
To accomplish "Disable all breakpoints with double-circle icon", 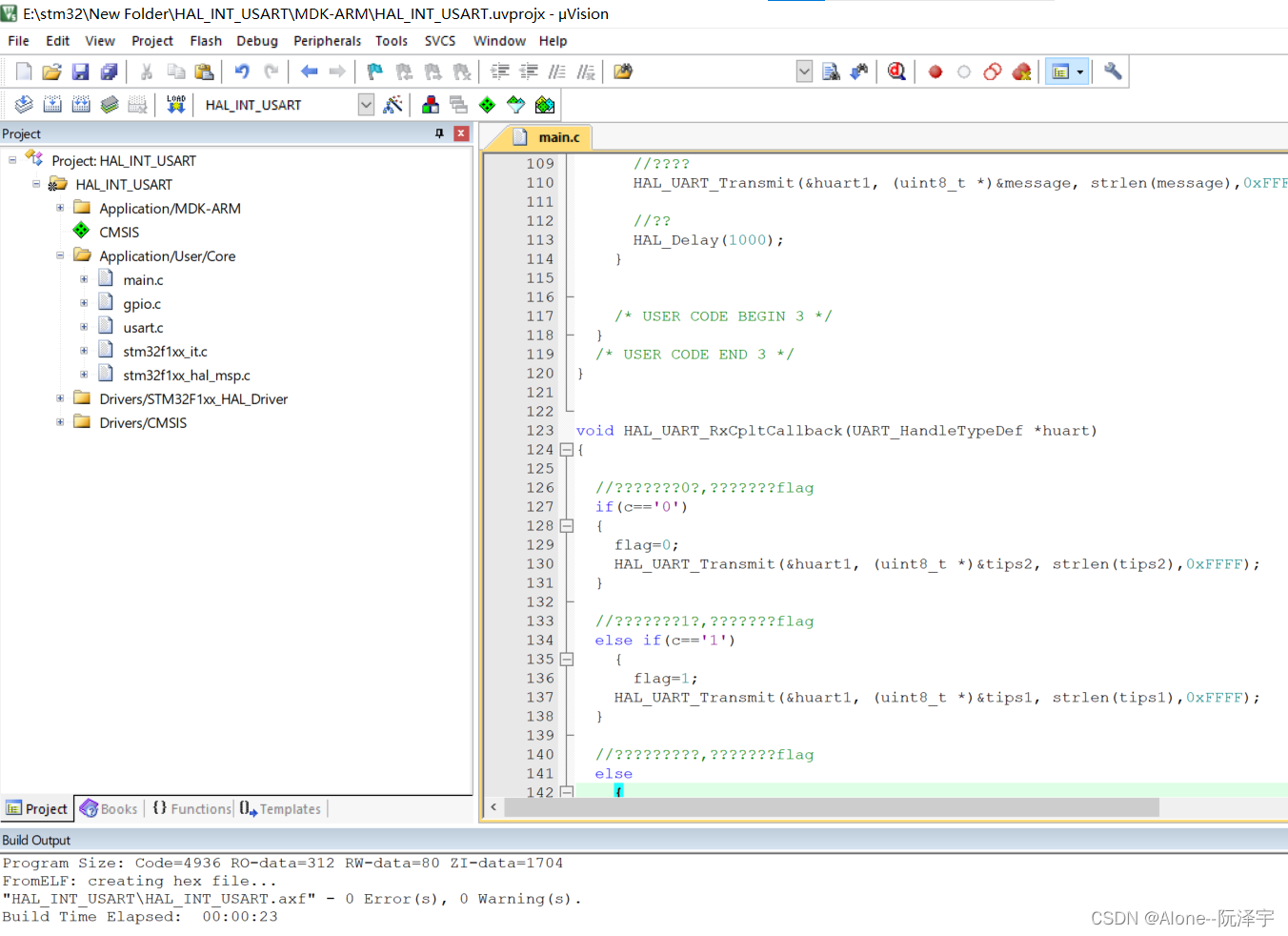I will tap(993, 71).
